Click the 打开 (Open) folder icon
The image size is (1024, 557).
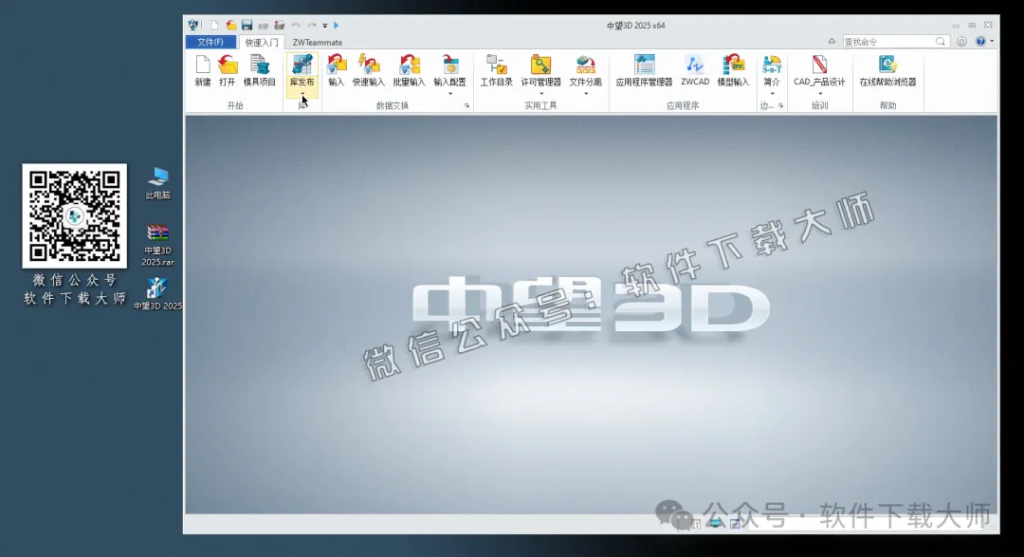[x=227, y=65]
